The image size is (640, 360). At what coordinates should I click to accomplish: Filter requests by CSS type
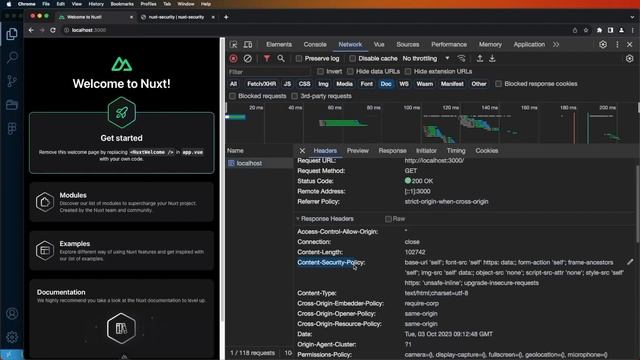(x=304, y=84)
